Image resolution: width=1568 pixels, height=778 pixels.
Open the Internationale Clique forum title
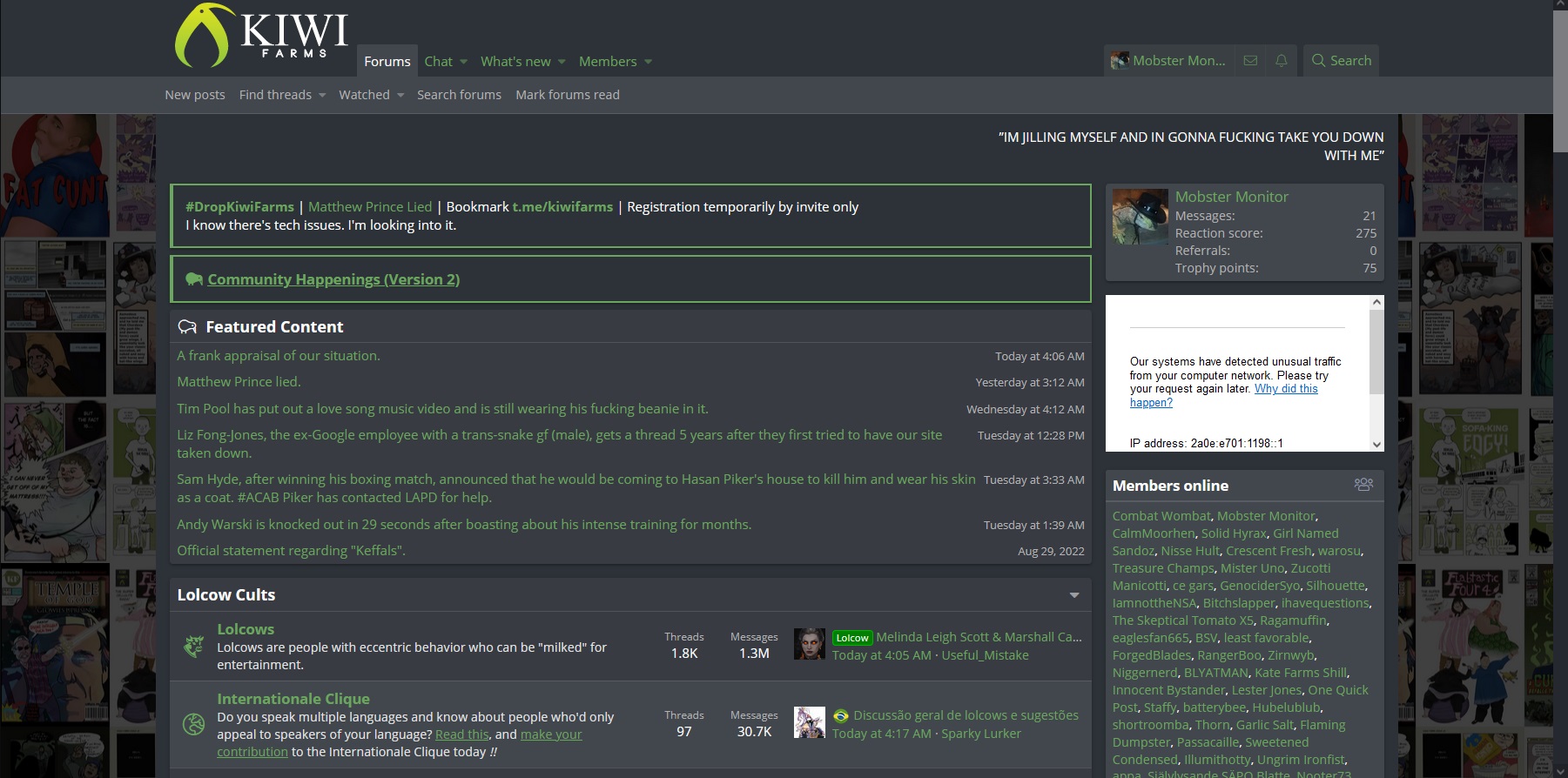click(293, 699)
